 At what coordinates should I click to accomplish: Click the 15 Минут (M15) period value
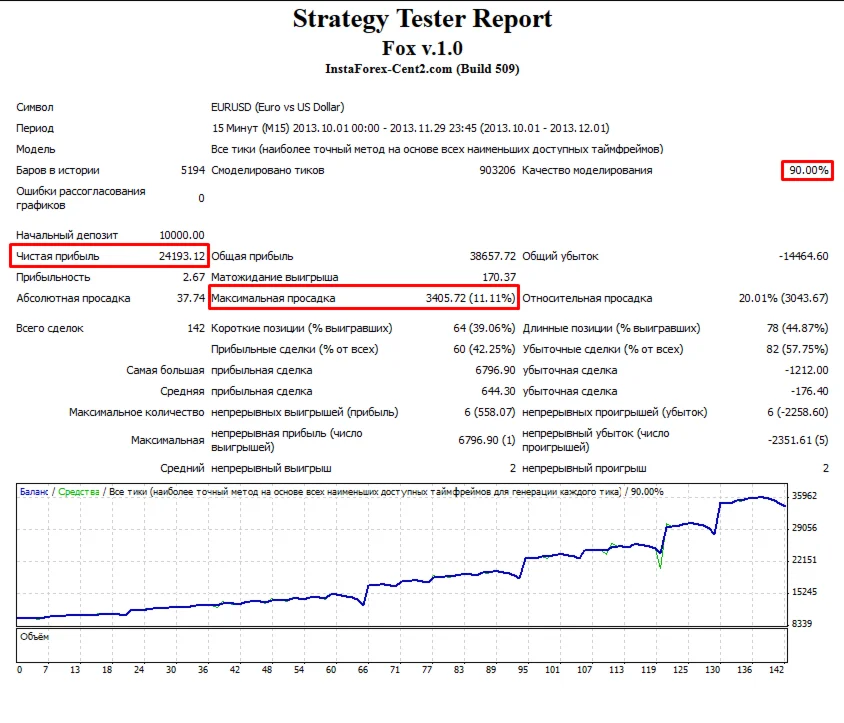coord(410,128)
